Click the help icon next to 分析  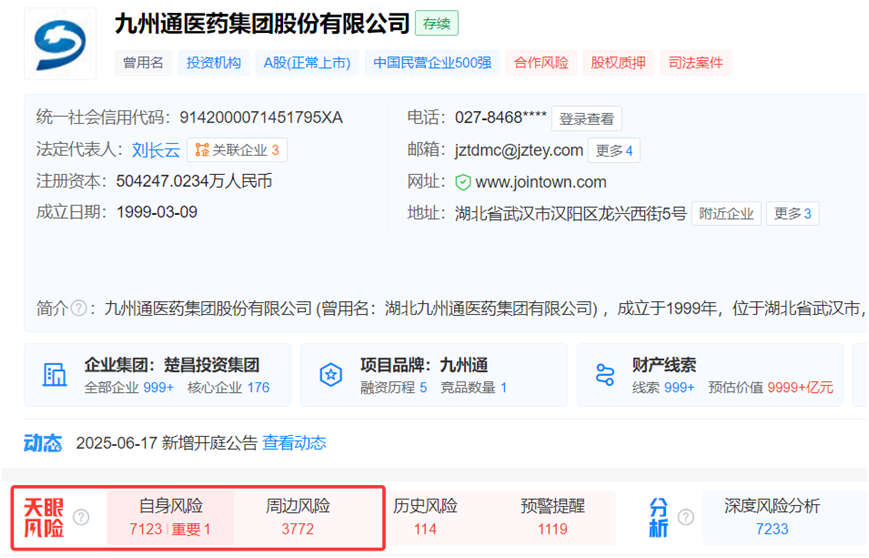point(686,517)
